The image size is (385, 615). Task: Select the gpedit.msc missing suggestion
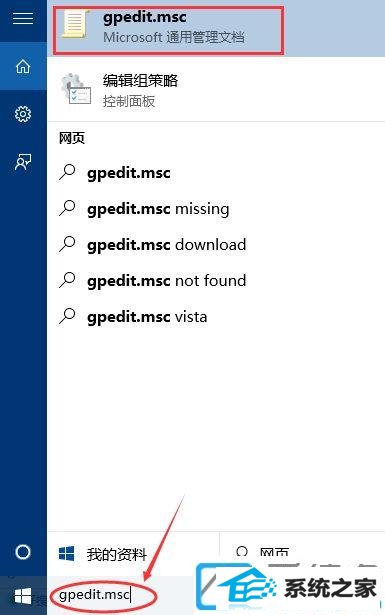click(x=216, y=209)
